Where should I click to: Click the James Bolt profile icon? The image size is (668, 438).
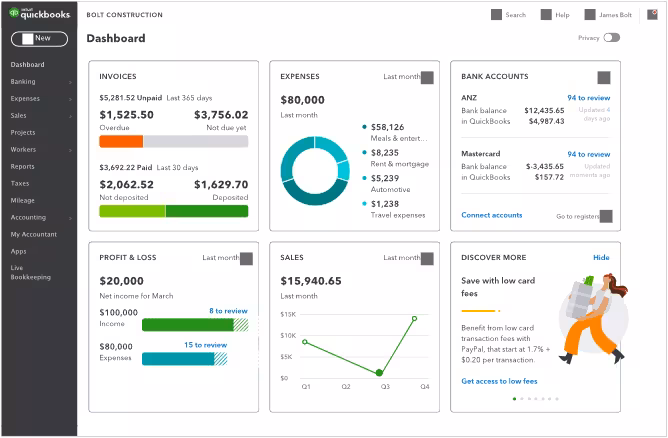click(590, 14)
